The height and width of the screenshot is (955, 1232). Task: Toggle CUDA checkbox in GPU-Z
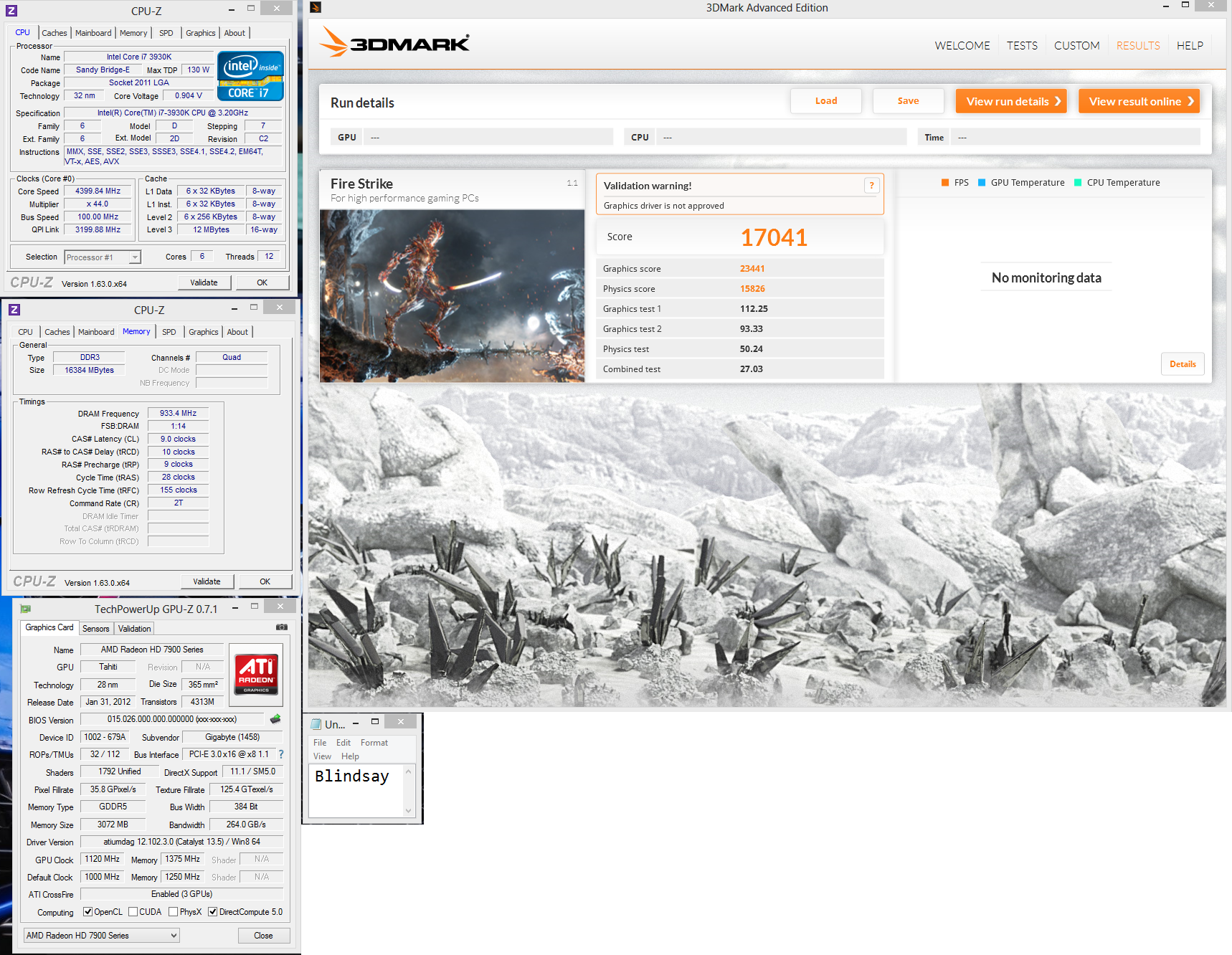tap(133, 912)
